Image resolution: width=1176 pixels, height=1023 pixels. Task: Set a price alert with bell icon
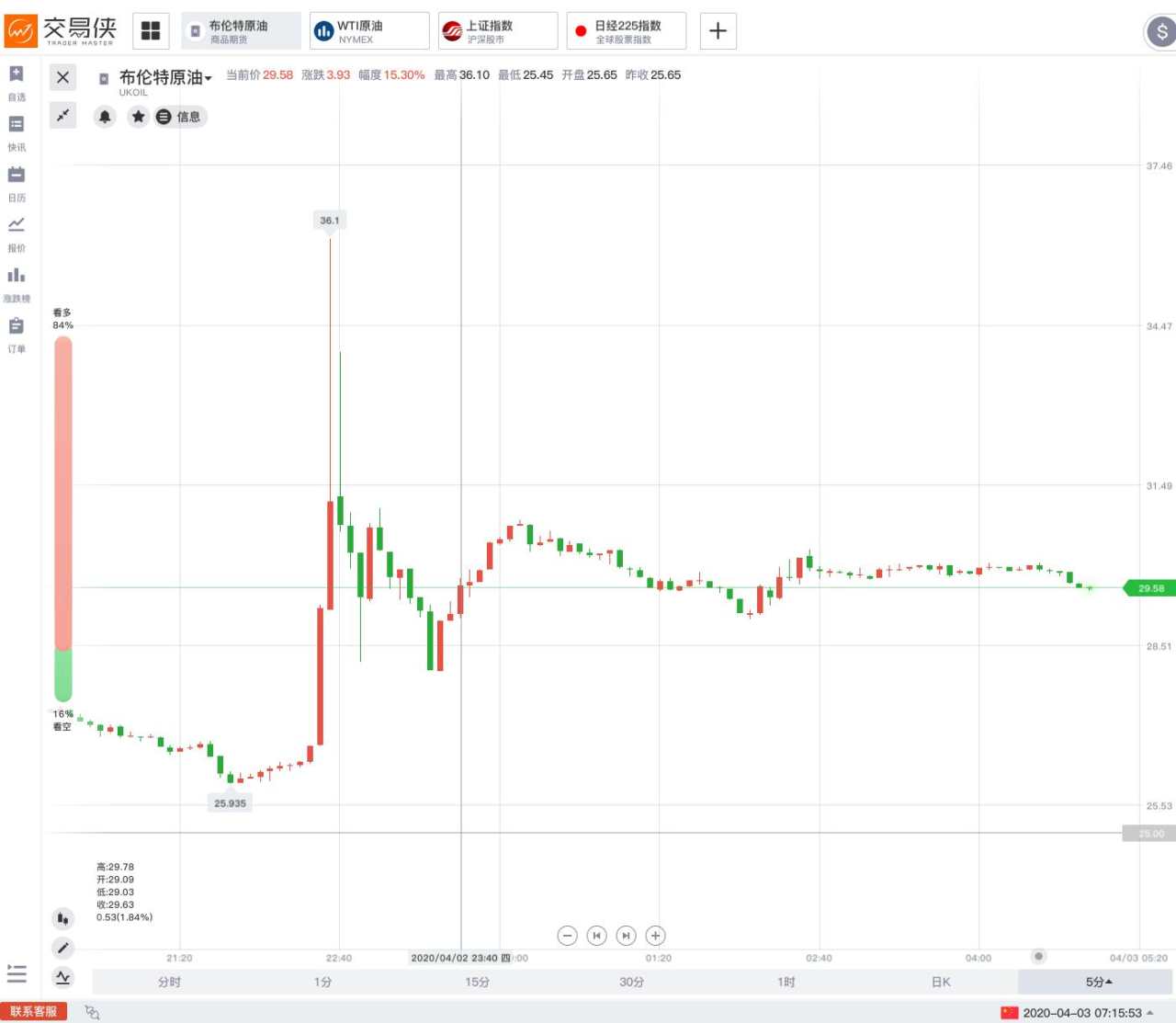coord(105,117)
